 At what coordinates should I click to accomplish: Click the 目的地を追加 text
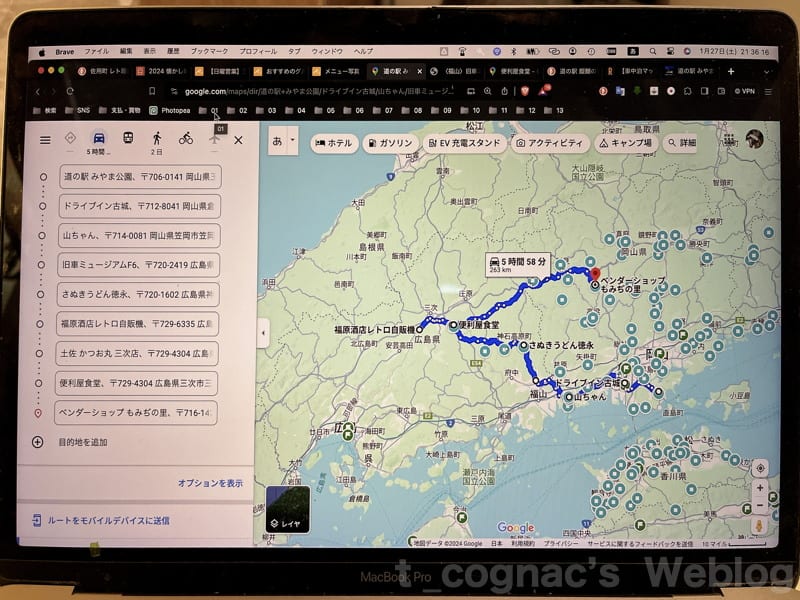[83, 442]
